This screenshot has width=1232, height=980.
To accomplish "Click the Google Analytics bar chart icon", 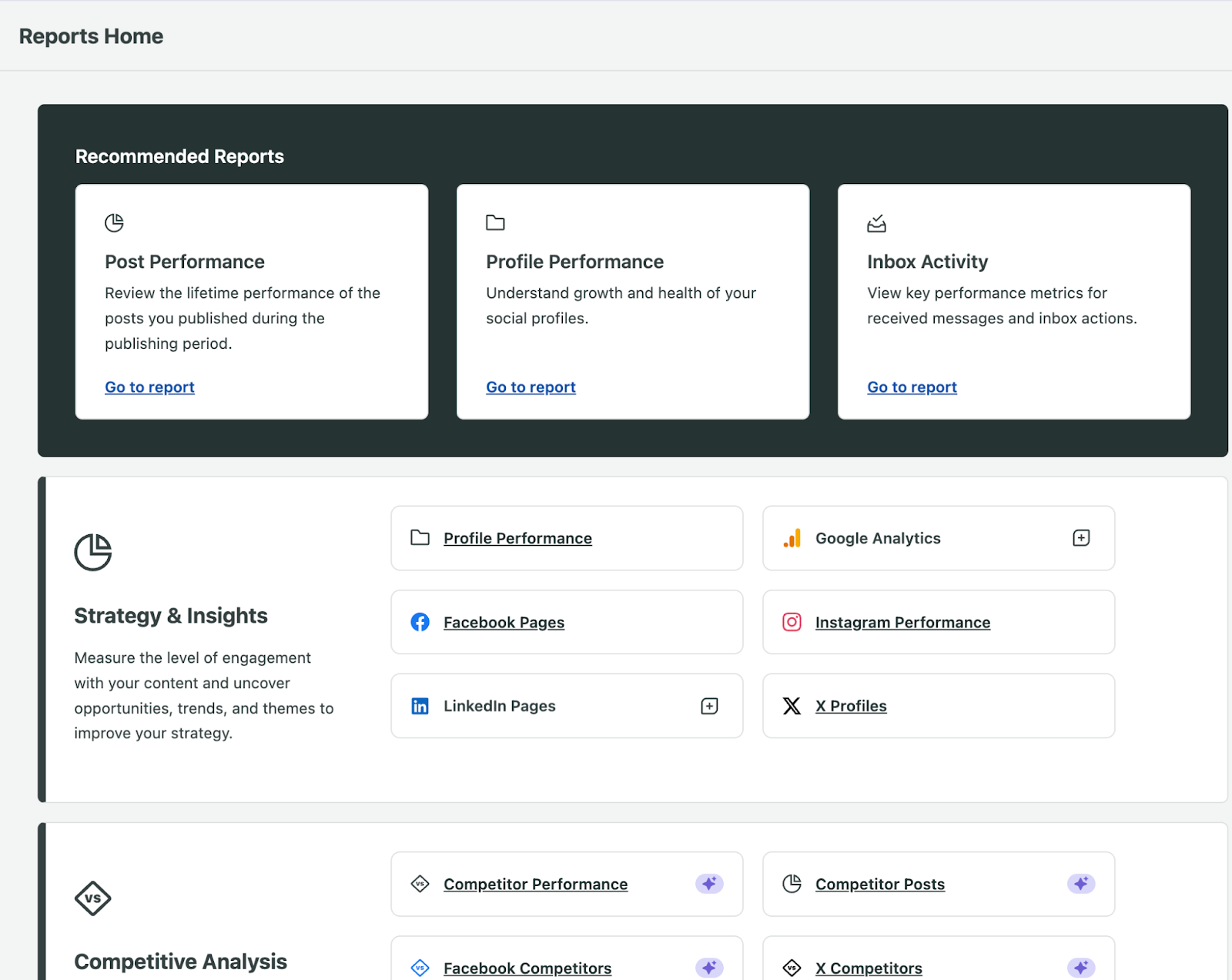I will [x=792, y=538].
